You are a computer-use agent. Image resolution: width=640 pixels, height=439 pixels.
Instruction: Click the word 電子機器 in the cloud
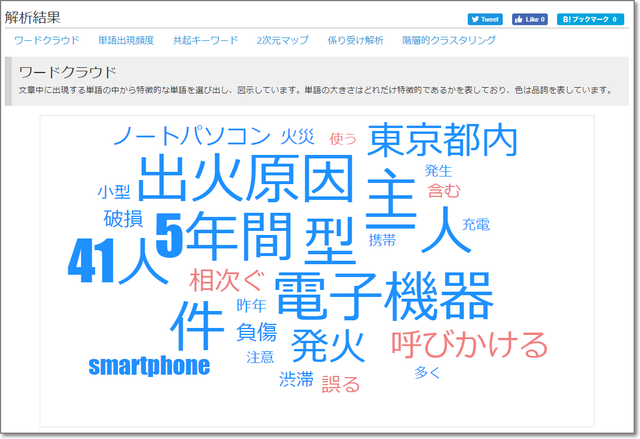click(x=383, y=295)
